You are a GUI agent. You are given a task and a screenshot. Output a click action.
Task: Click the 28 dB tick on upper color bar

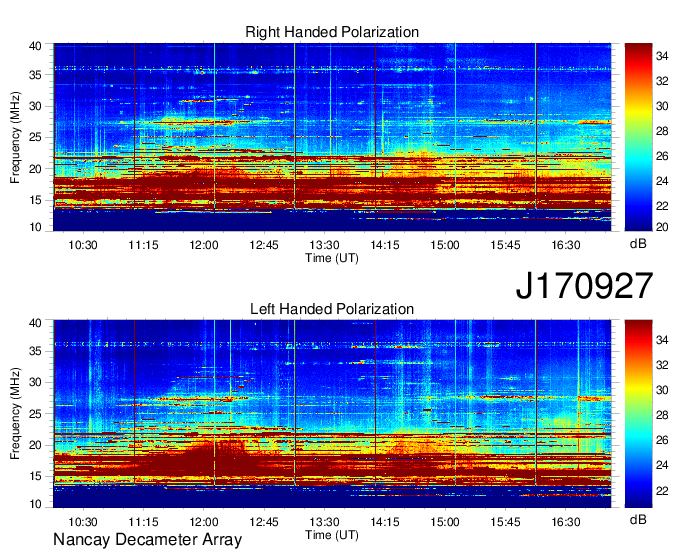click(662, 131)
